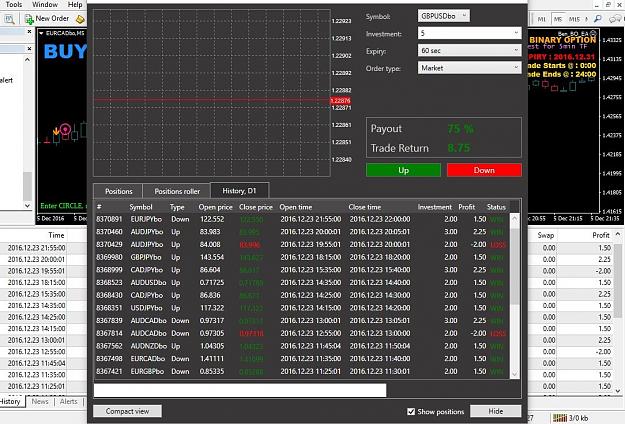Sort history by Investment column header
The width and height of the screenshot is (625, 424).
click(434, 207)
